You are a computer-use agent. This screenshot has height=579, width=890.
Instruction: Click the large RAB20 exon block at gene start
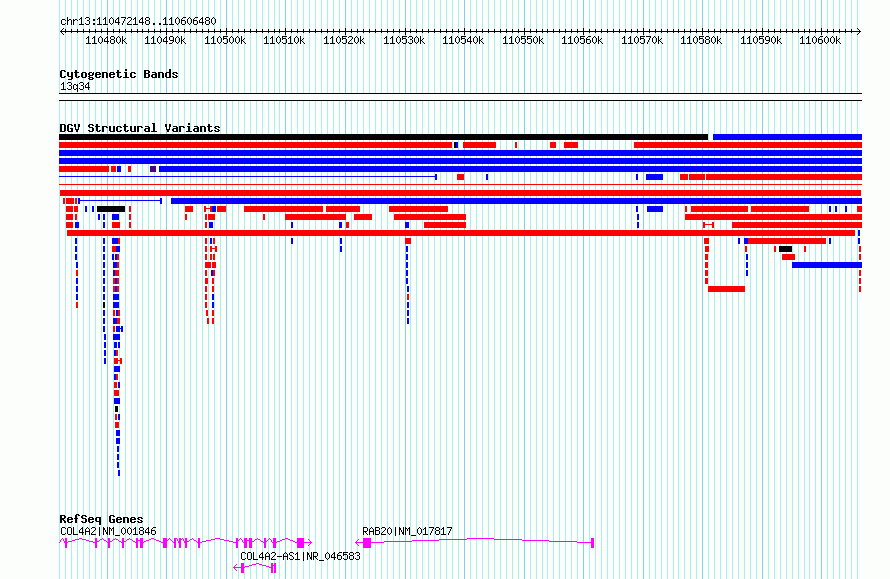(367, 543)
